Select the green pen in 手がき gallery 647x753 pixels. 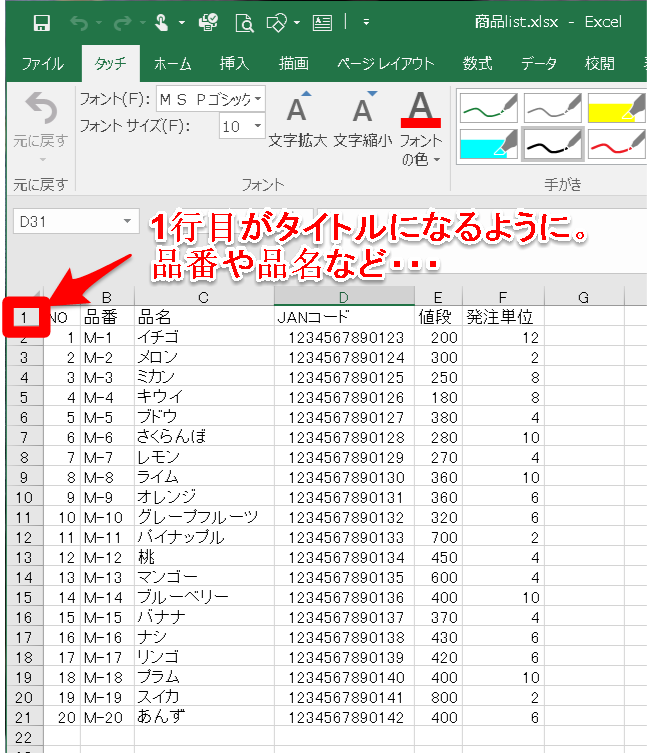[x=488, y=108]
